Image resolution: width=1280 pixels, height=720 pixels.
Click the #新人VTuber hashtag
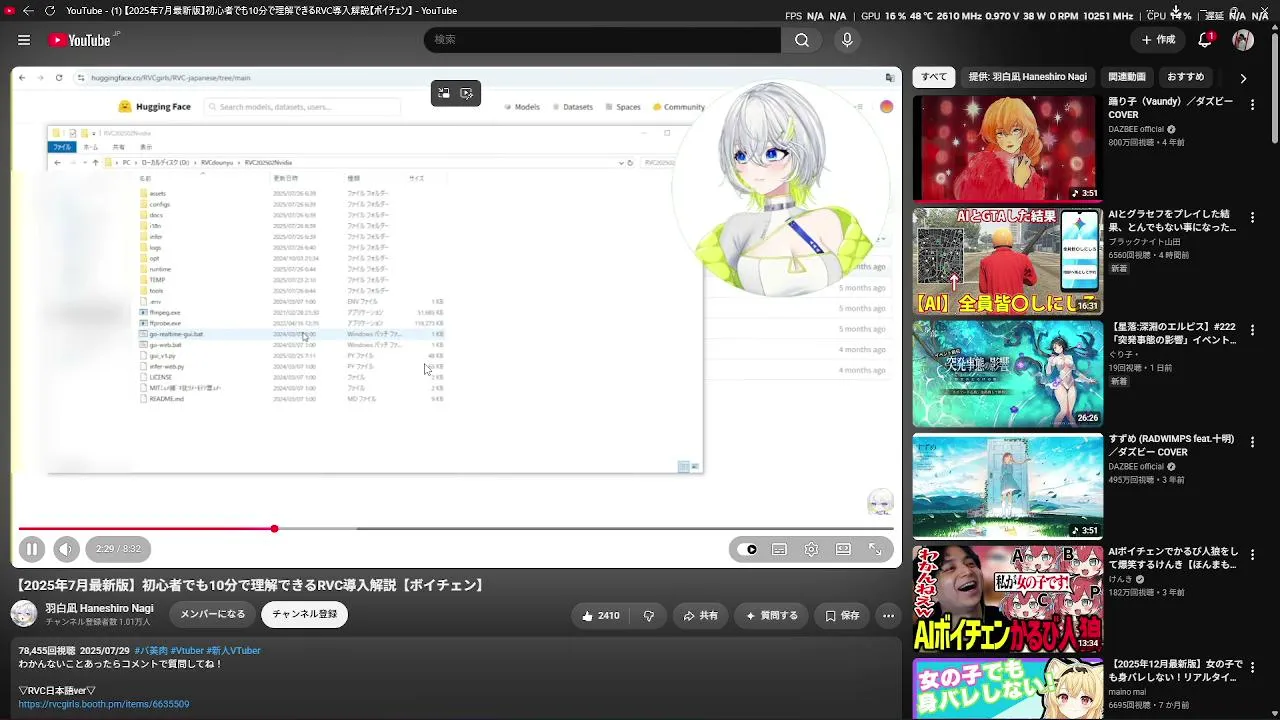pos(233,651)
